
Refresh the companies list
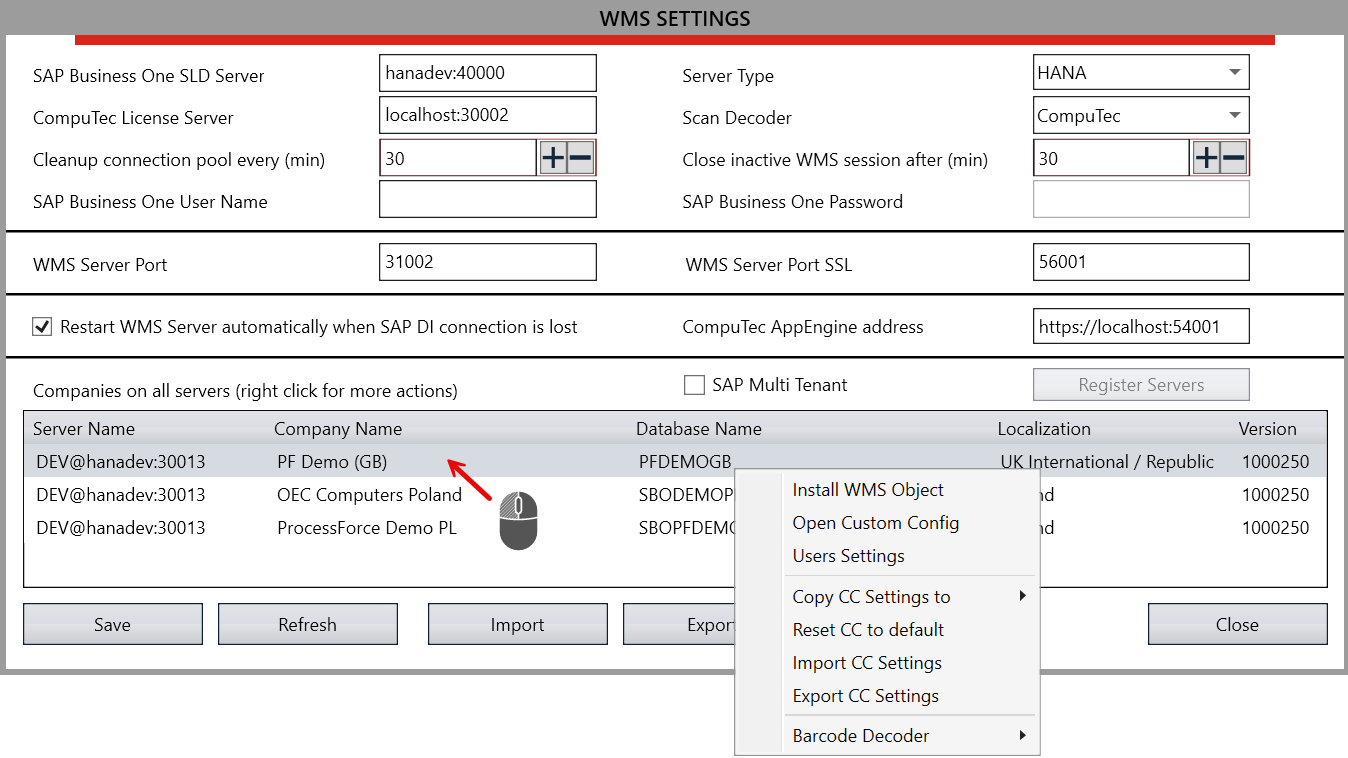pyautogui.click(x=307, y=624)
